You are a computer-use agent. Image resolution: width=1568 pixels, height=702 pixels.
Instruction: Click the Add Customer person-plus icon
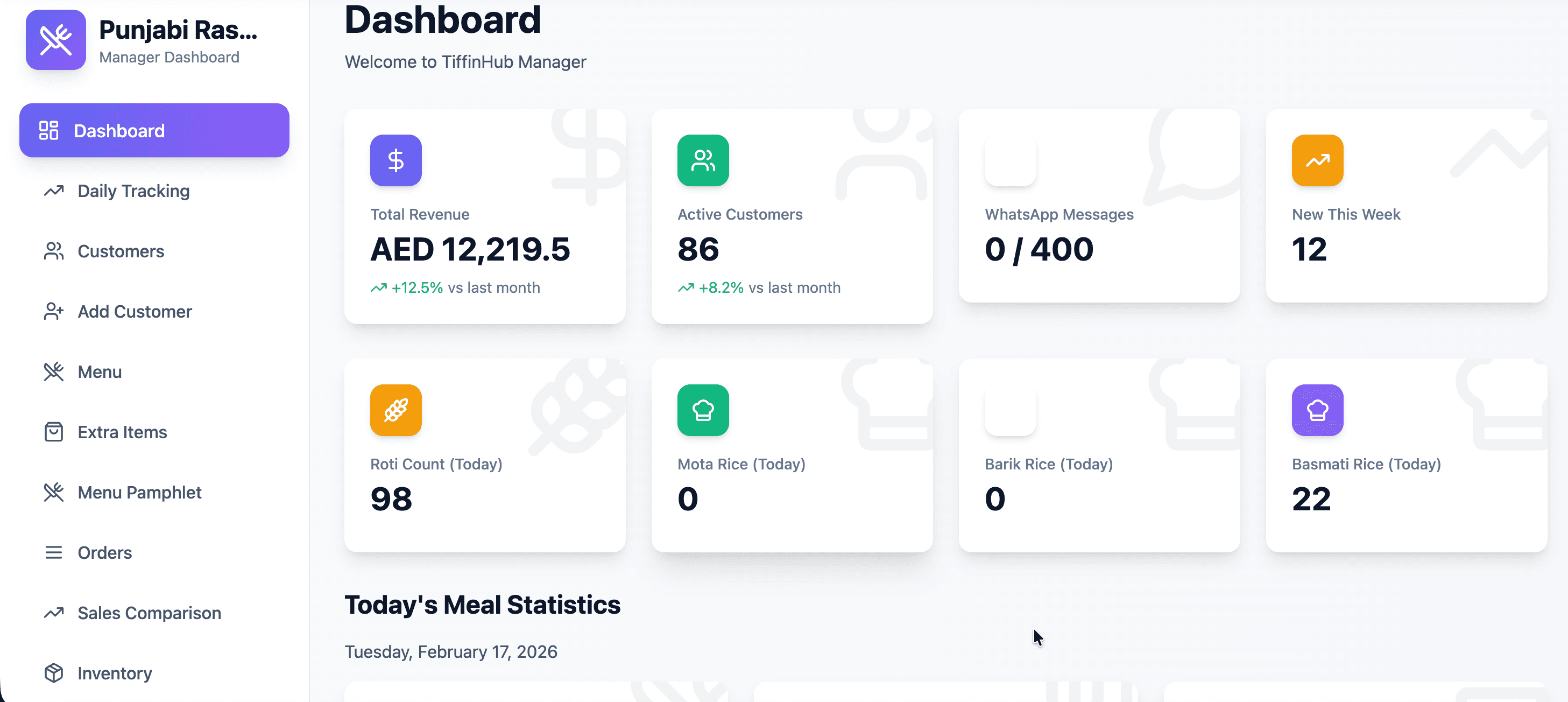(x=54, y=311)
